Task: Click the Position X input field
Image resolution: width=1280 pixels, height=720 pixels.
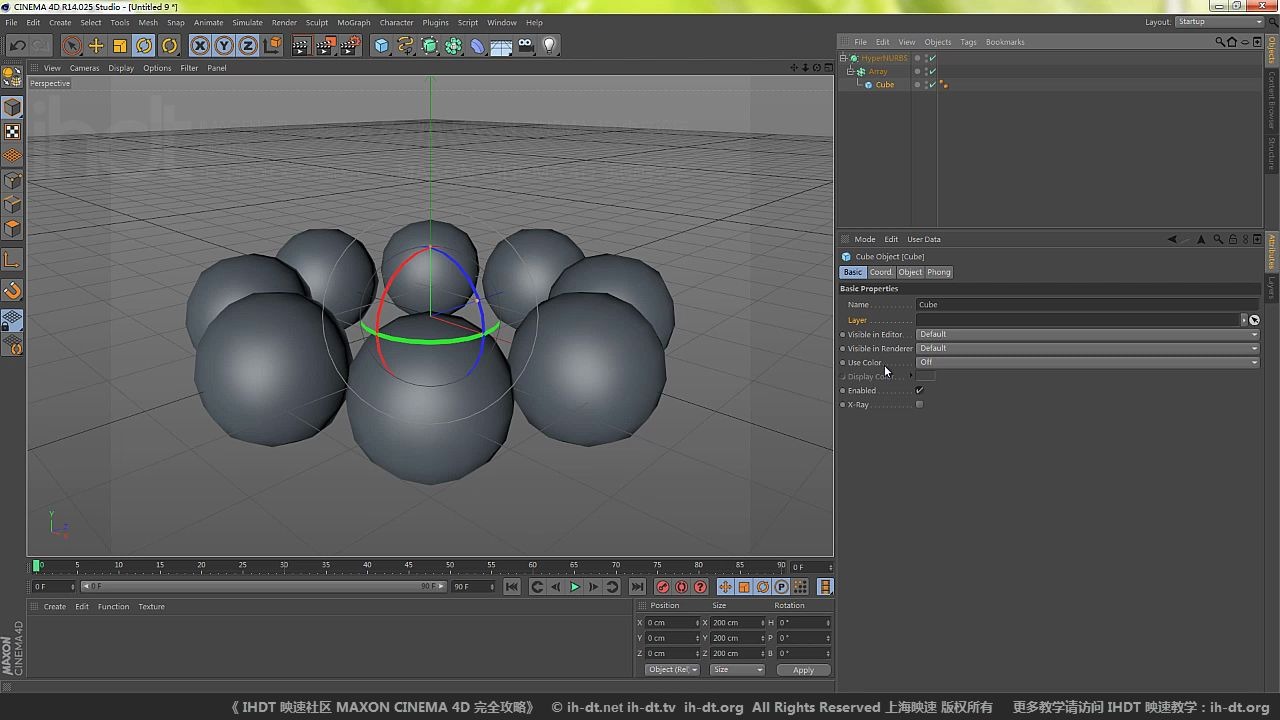Action: point(670,623)
